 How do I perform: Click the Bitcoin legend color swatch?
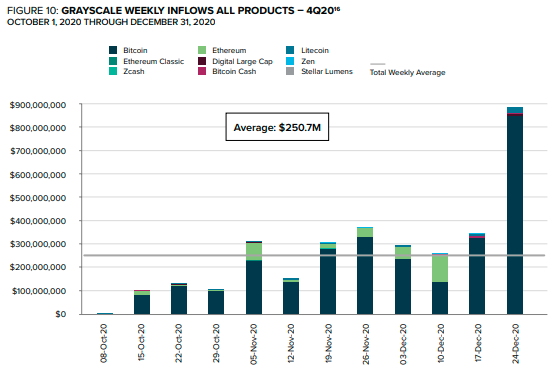click(113, 50)
